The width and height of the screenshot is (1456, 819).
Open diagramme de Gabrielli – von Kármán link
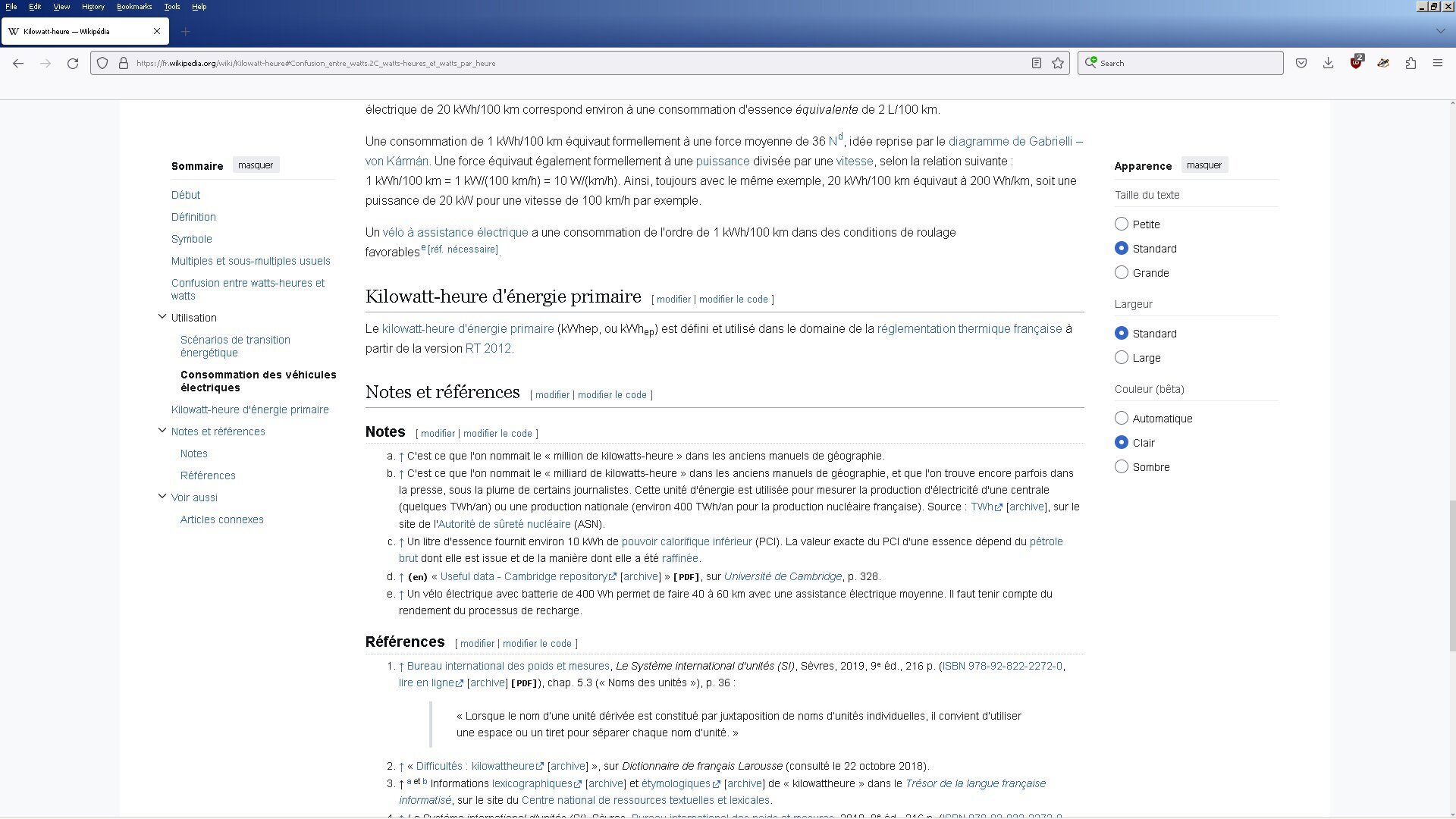[x=723, y=151]
